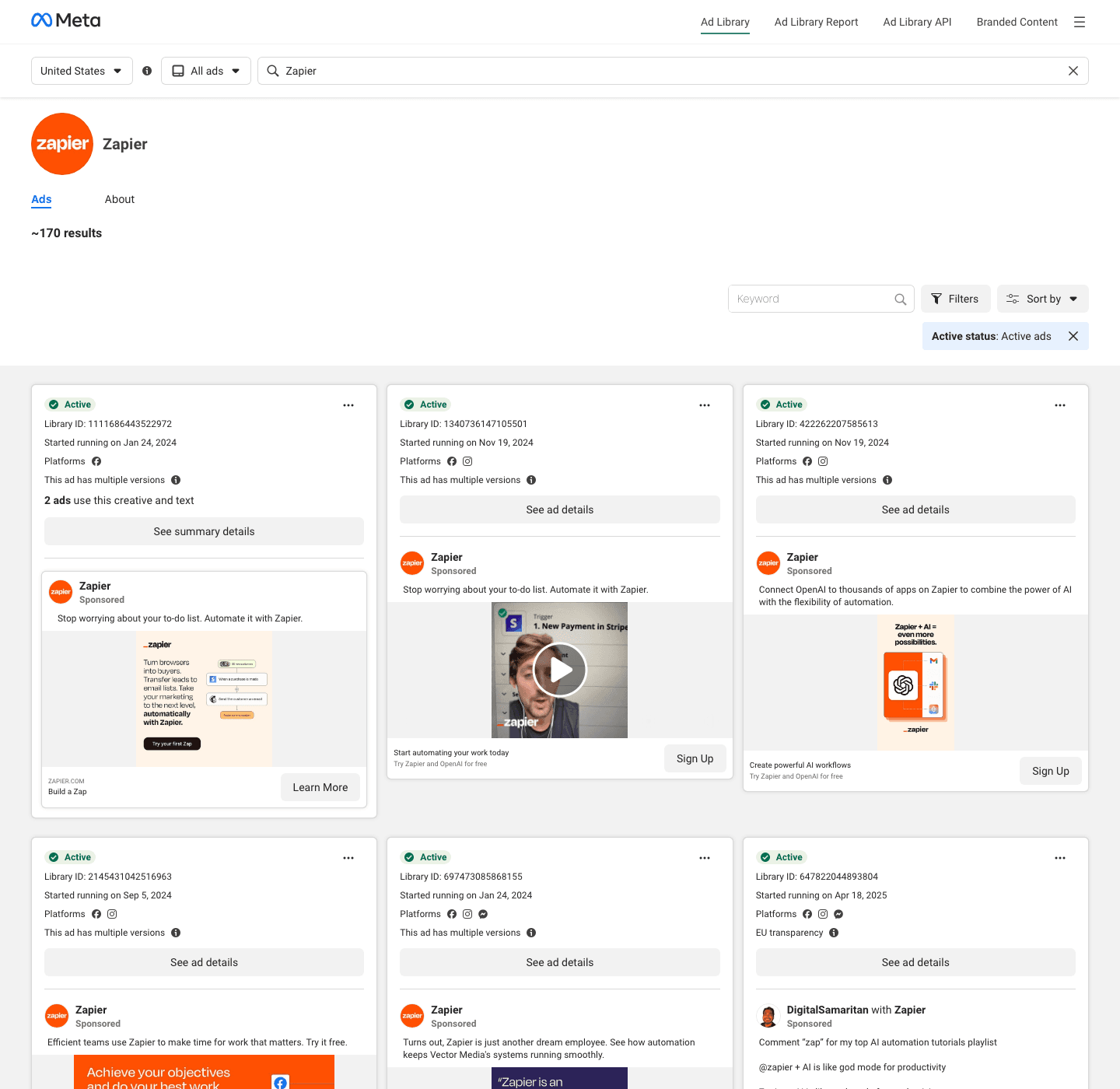The width and height of the screenshot is (1120, 1089).
Task: Click the ~170 results text
Action: [x=67, y=233]
